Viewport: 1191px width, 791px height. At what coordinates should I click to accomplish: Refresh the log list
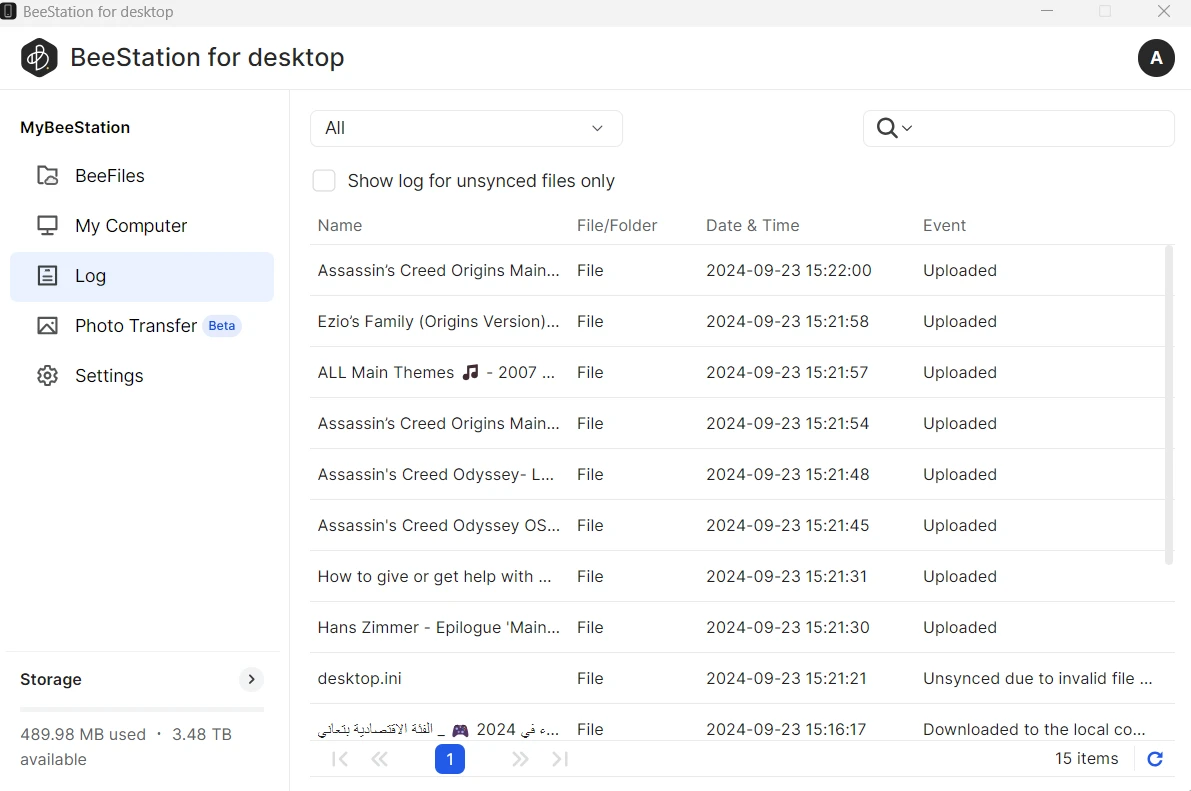1155,759
